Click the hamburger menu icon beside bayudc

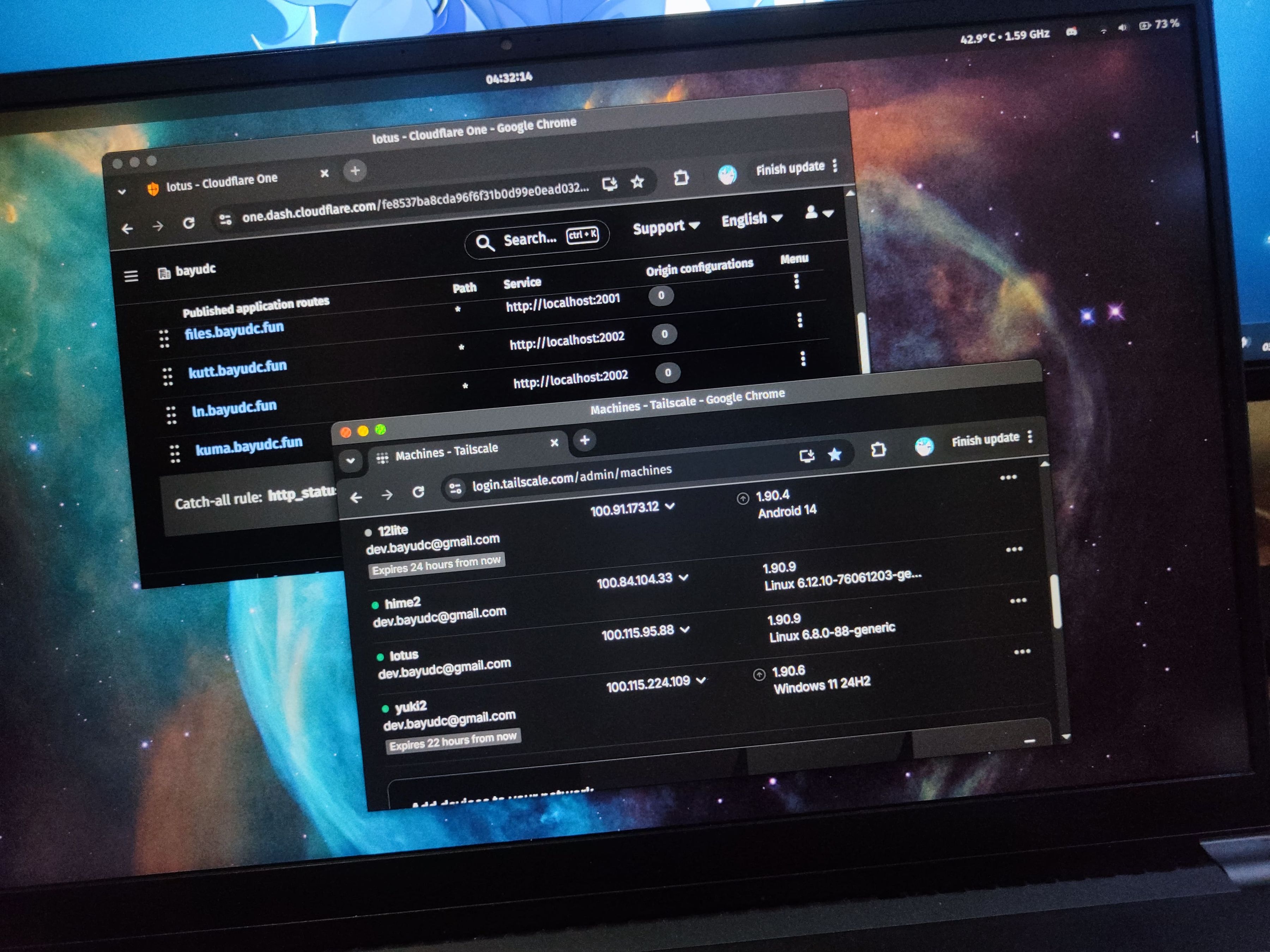[x=131, y=276]
